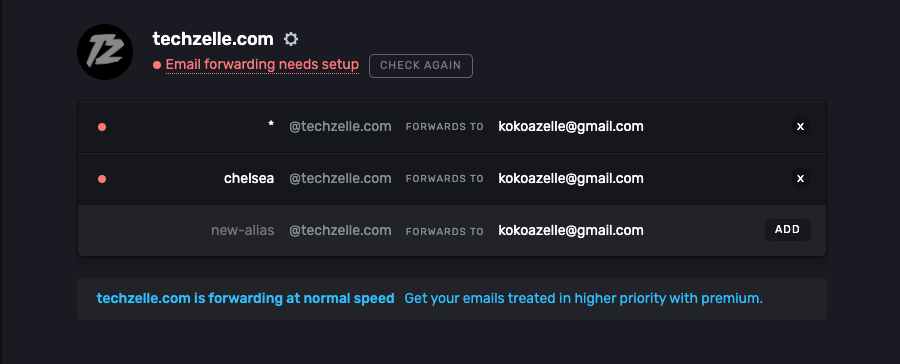Open the premium higher priority link
Viewport: 900px width, 364px height.
click(x=583, y=299)
